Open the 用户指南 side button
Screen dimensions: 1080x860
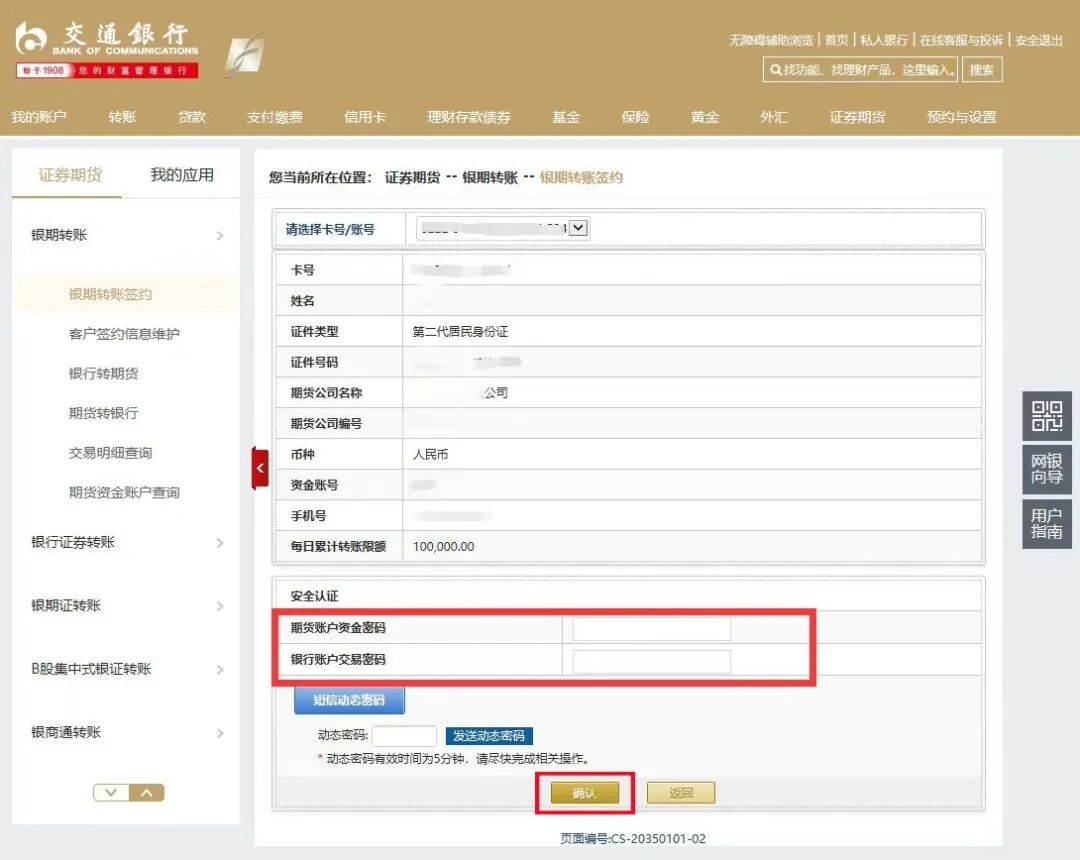pyautogui.click(x=1046, y=523)
